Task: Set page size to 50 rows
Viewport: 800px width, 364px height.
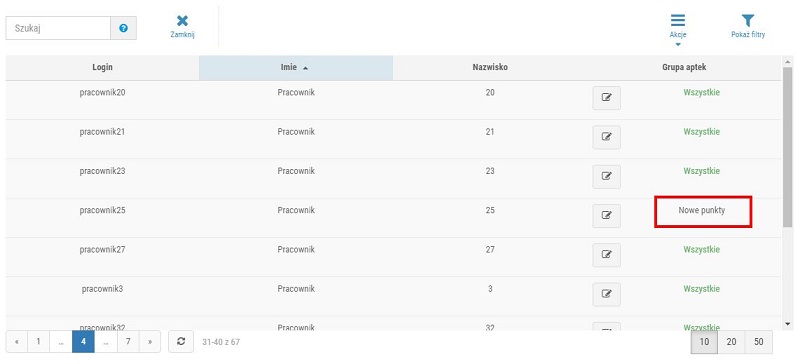Action: point(759,342)
